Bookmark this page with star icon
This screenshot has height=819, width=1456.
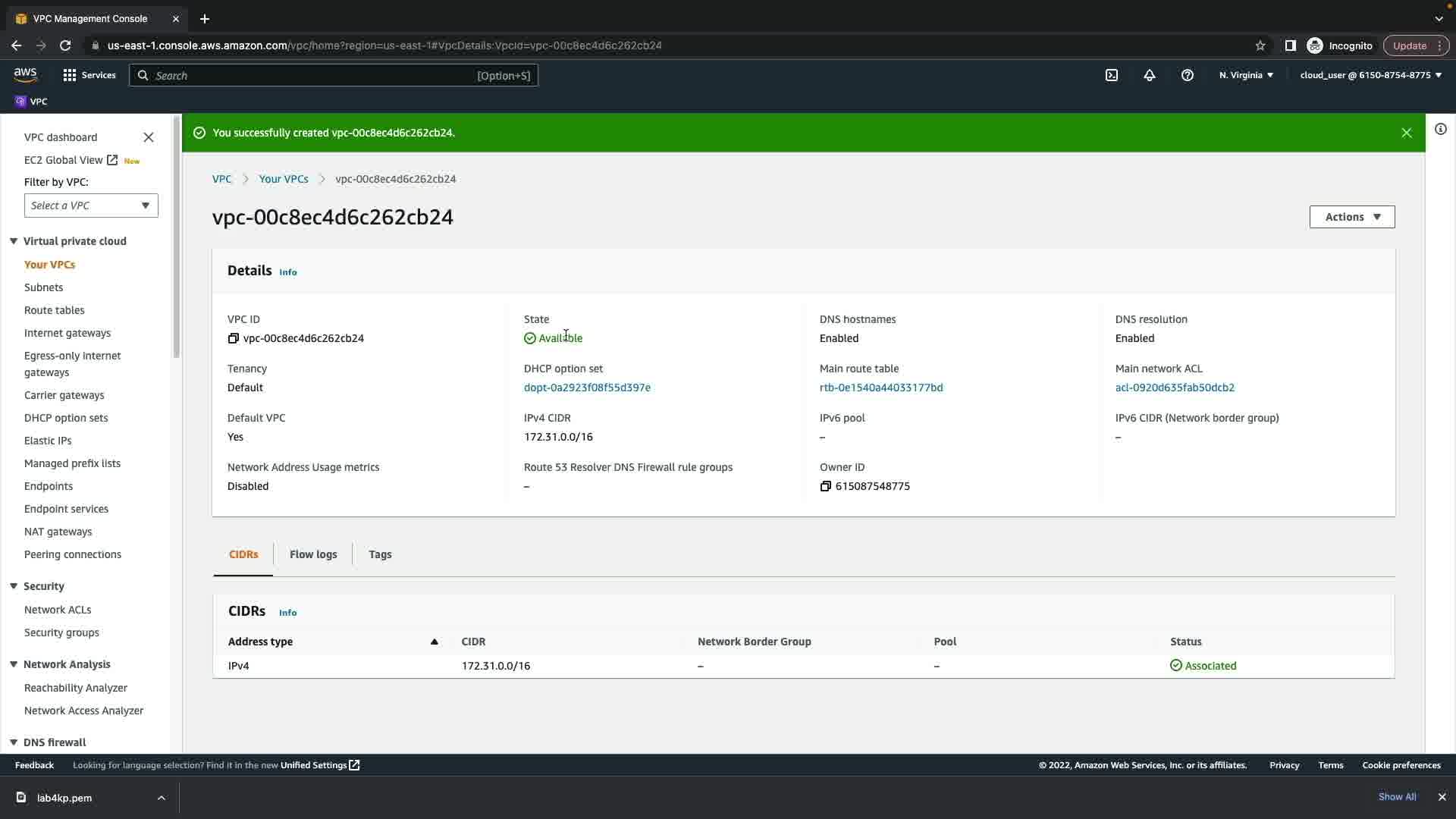[x=1260, y=45]
